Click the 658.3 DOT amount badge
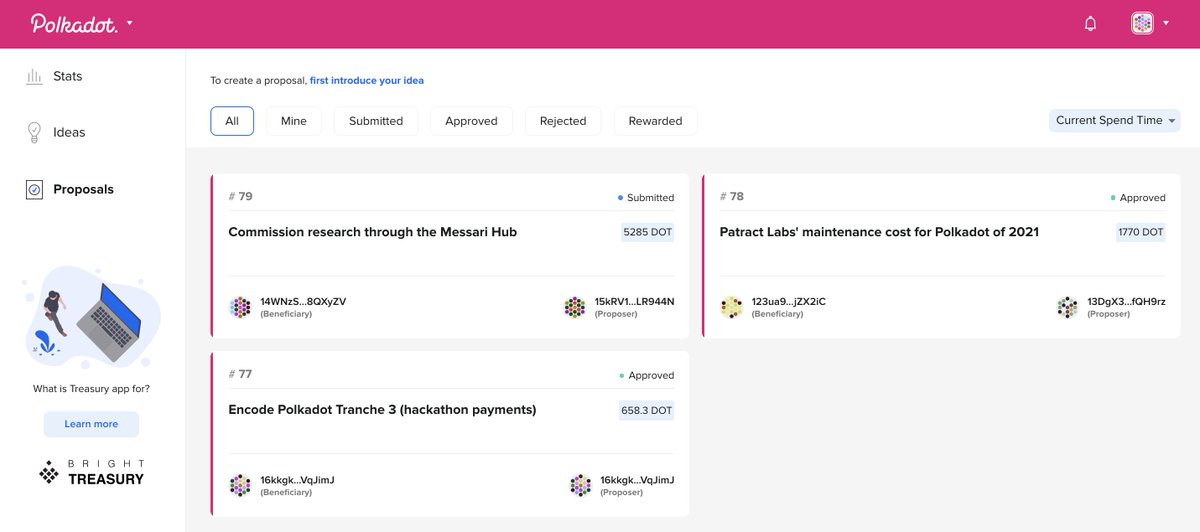This screenshot has width=1200, height=532. click(646, 410)
